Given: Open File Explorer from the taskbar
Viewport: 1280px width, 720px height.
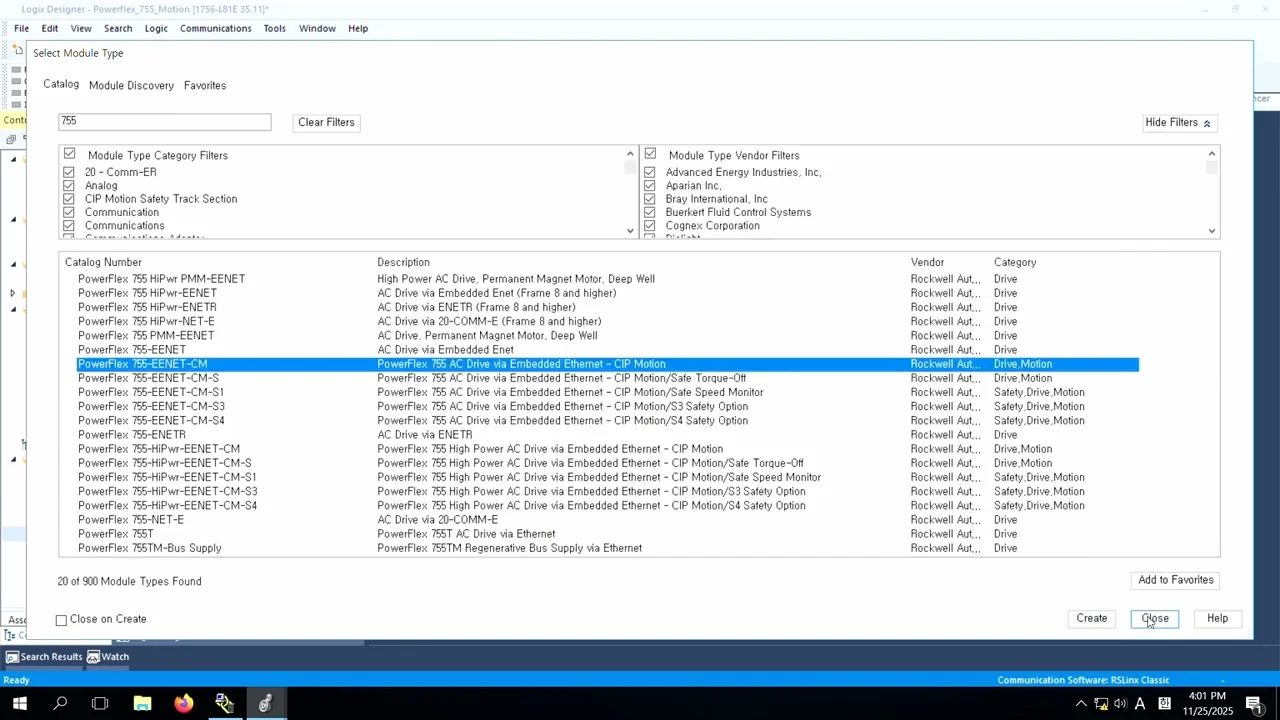Looking at the screenshot, I should 142,704.
